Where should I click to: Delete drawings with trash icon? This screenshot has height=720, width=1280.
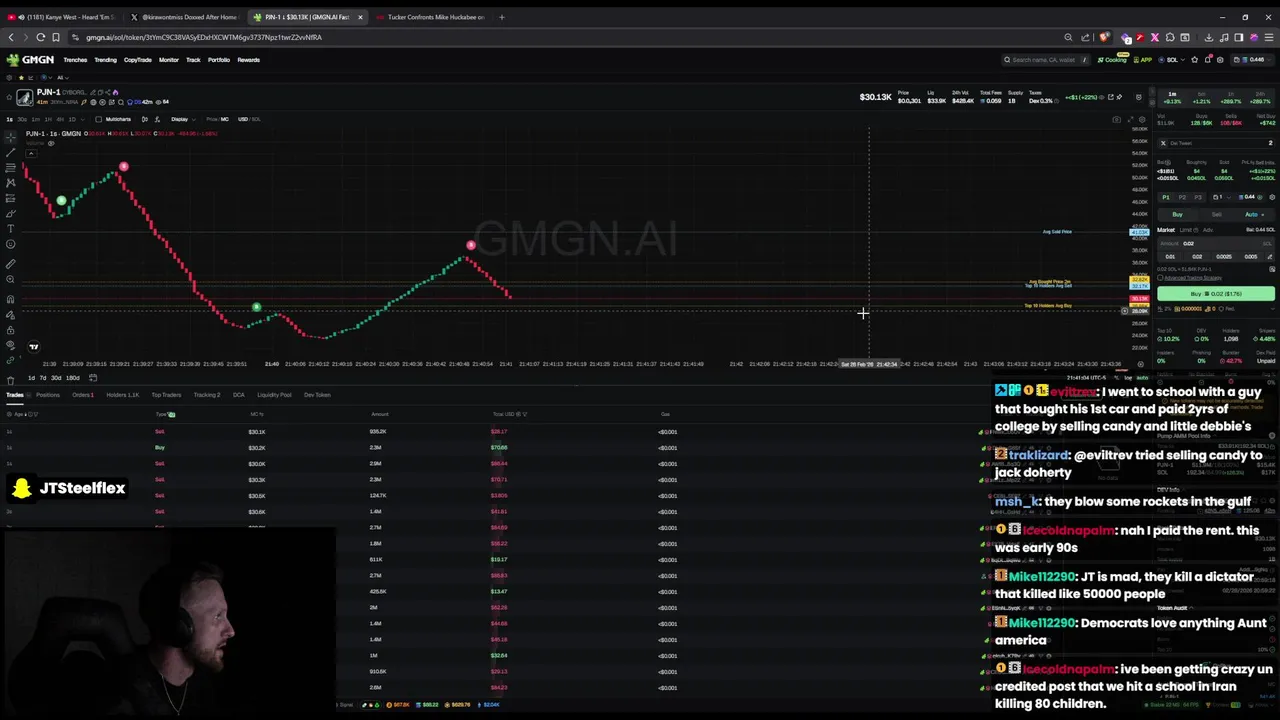tap(10, 380)
